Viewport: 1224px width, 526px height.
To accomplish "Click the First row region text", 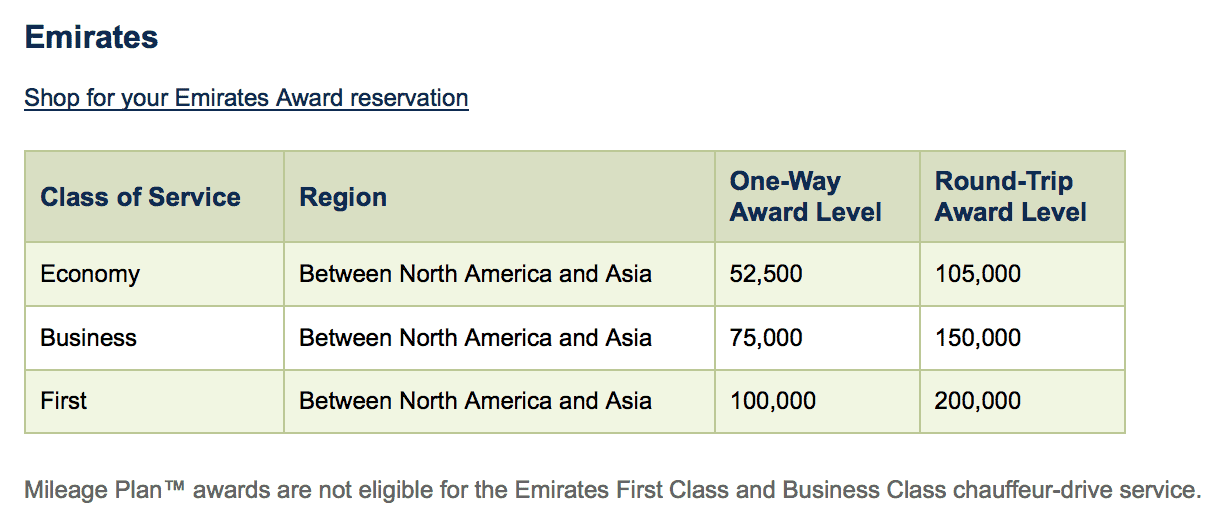I will click(475, 401).
